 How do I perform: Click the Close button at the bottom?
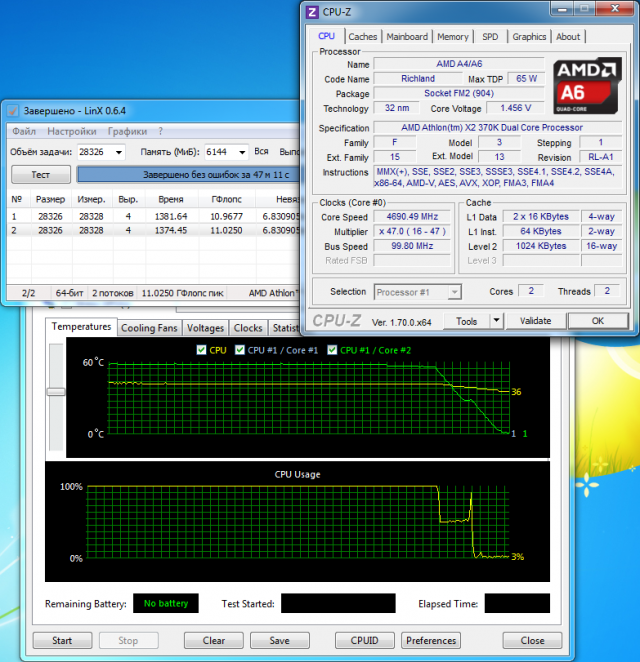click(x=532, y=640)
